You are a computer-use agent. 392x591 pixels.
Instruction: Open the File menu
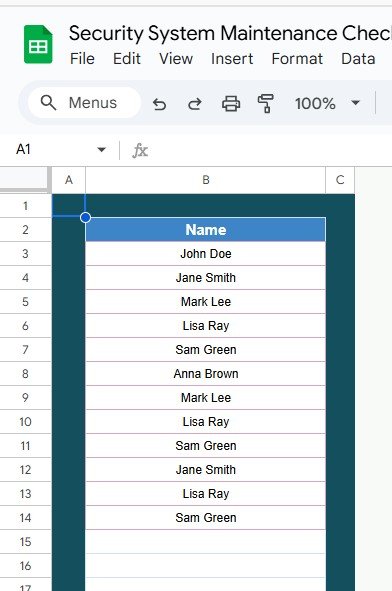(x=82, y=59)
